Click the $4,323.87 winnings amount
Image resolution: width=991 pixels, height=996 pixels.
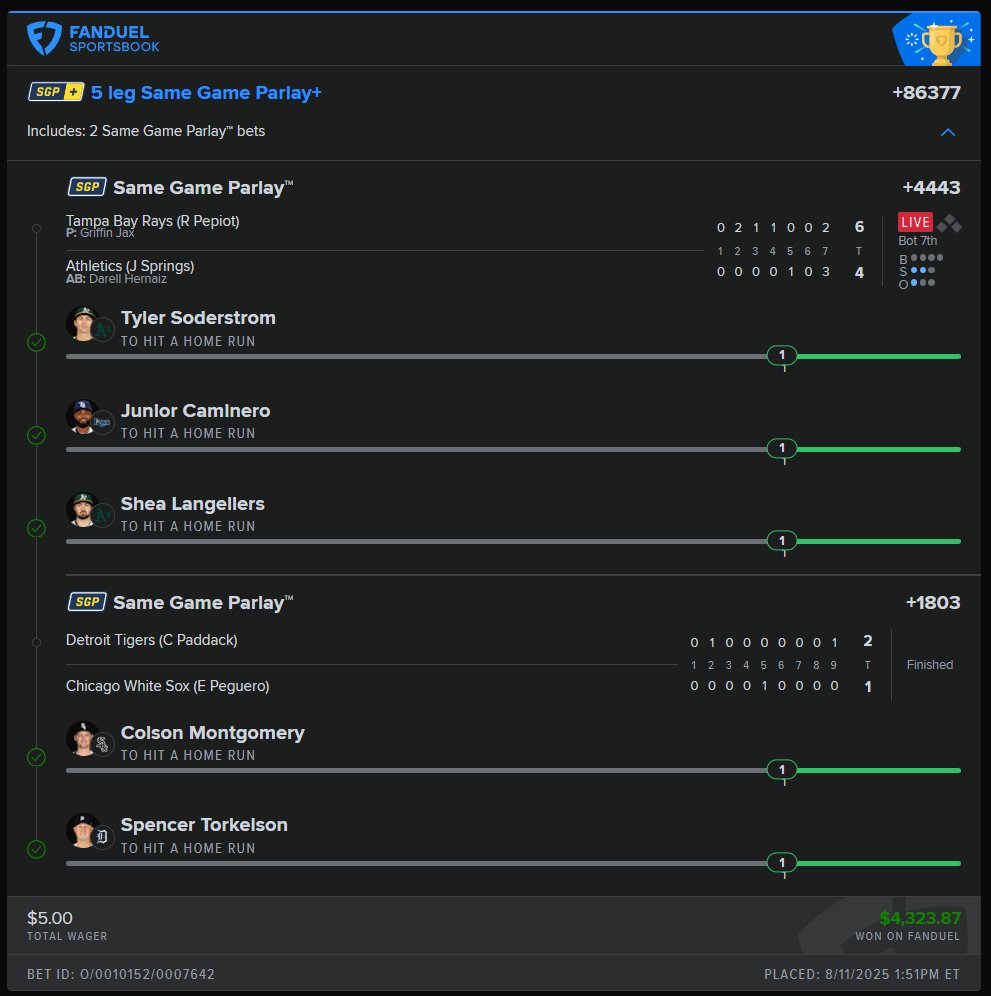(x=920, y=918)
